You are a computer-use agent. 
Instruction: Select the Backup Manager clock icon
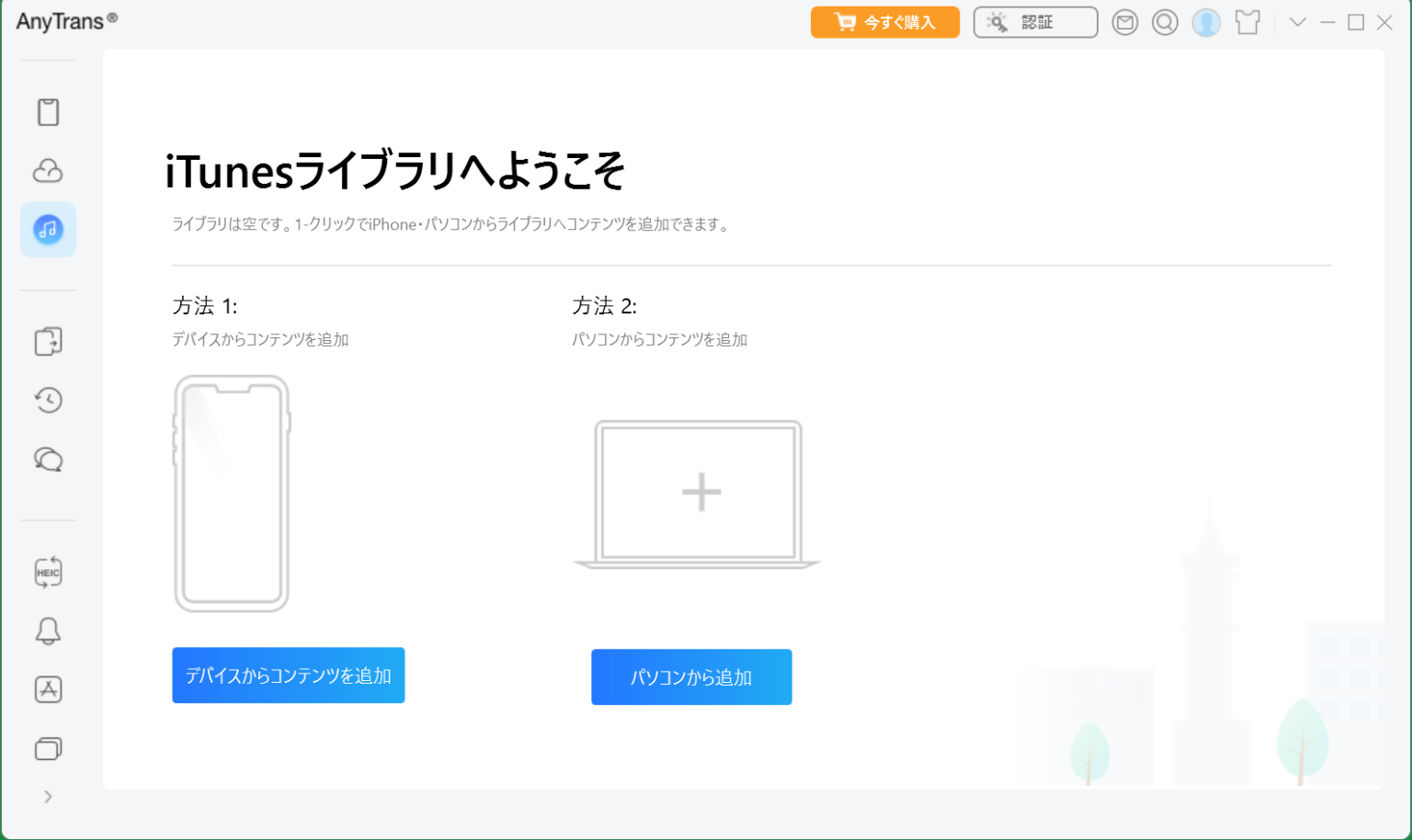point(48,400)
